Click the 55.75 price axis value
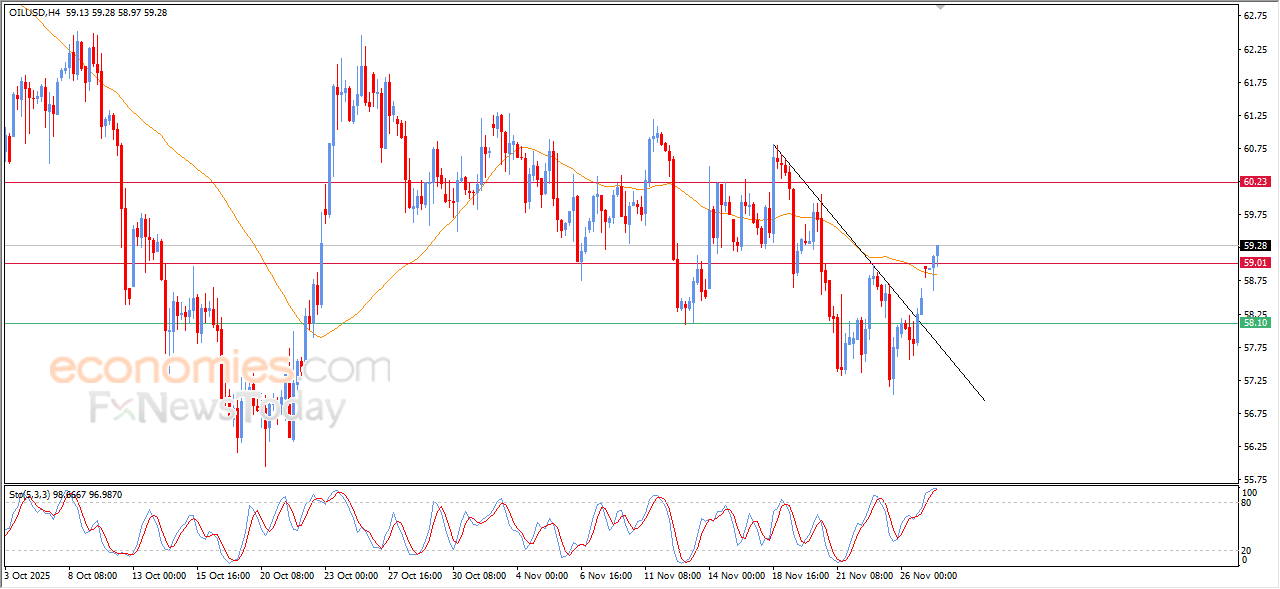 point(1256,480)
